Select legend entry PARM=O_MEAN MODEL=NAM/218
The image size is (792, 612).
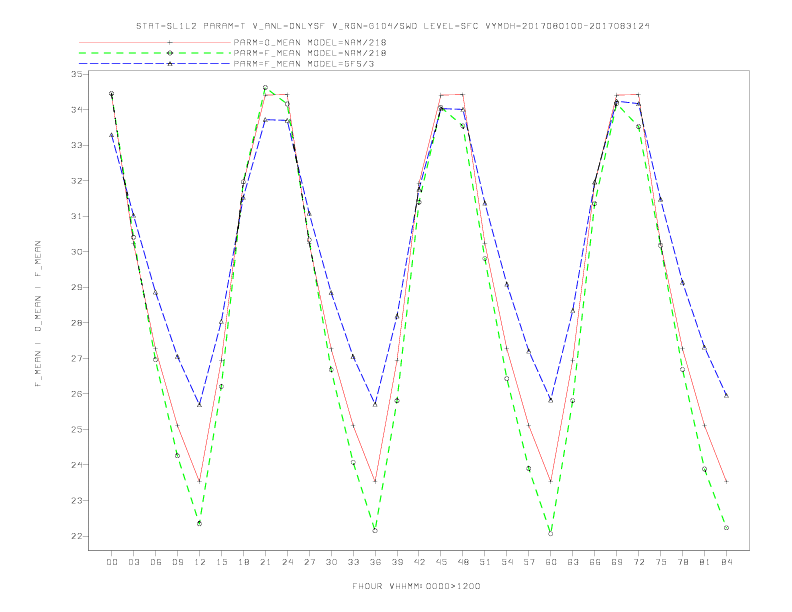[310, 42]
